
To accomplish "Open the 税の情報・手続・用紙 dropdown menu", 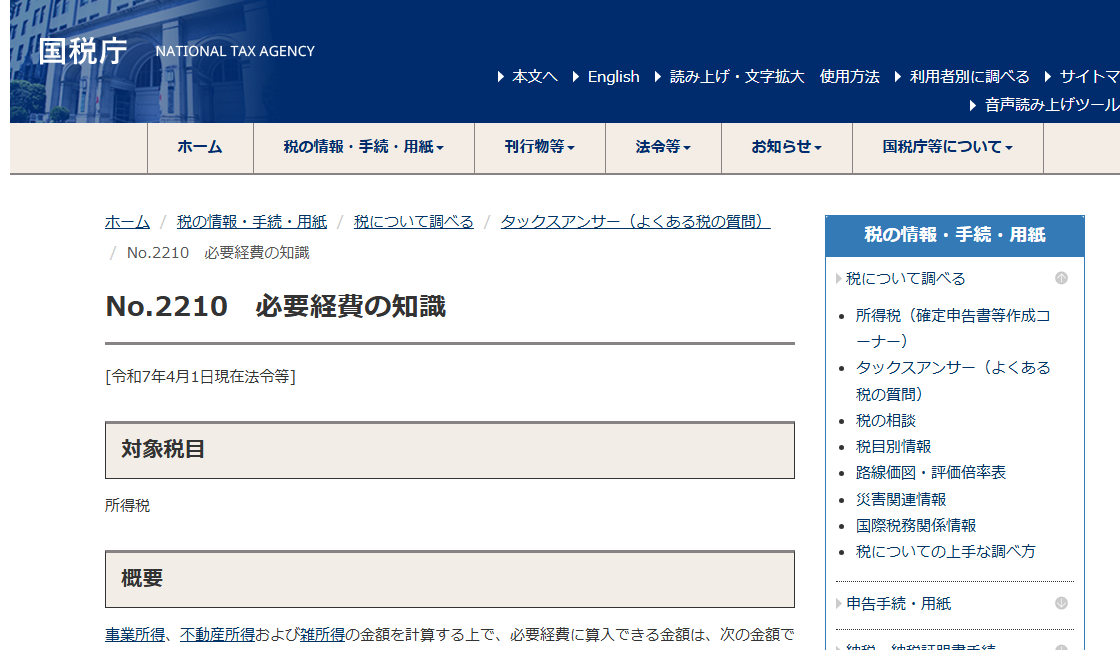I will coord(364,147).
